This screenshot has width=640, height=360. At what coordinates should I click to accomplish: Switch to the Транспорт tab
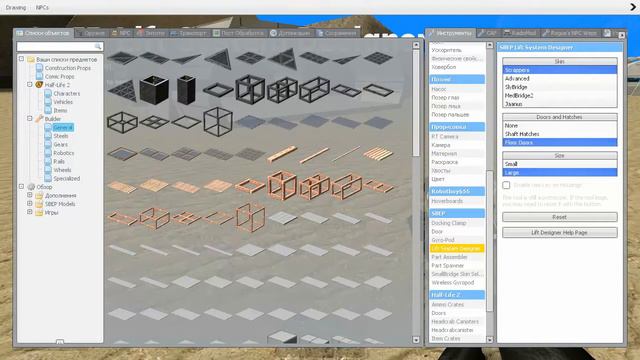(189, 33)
